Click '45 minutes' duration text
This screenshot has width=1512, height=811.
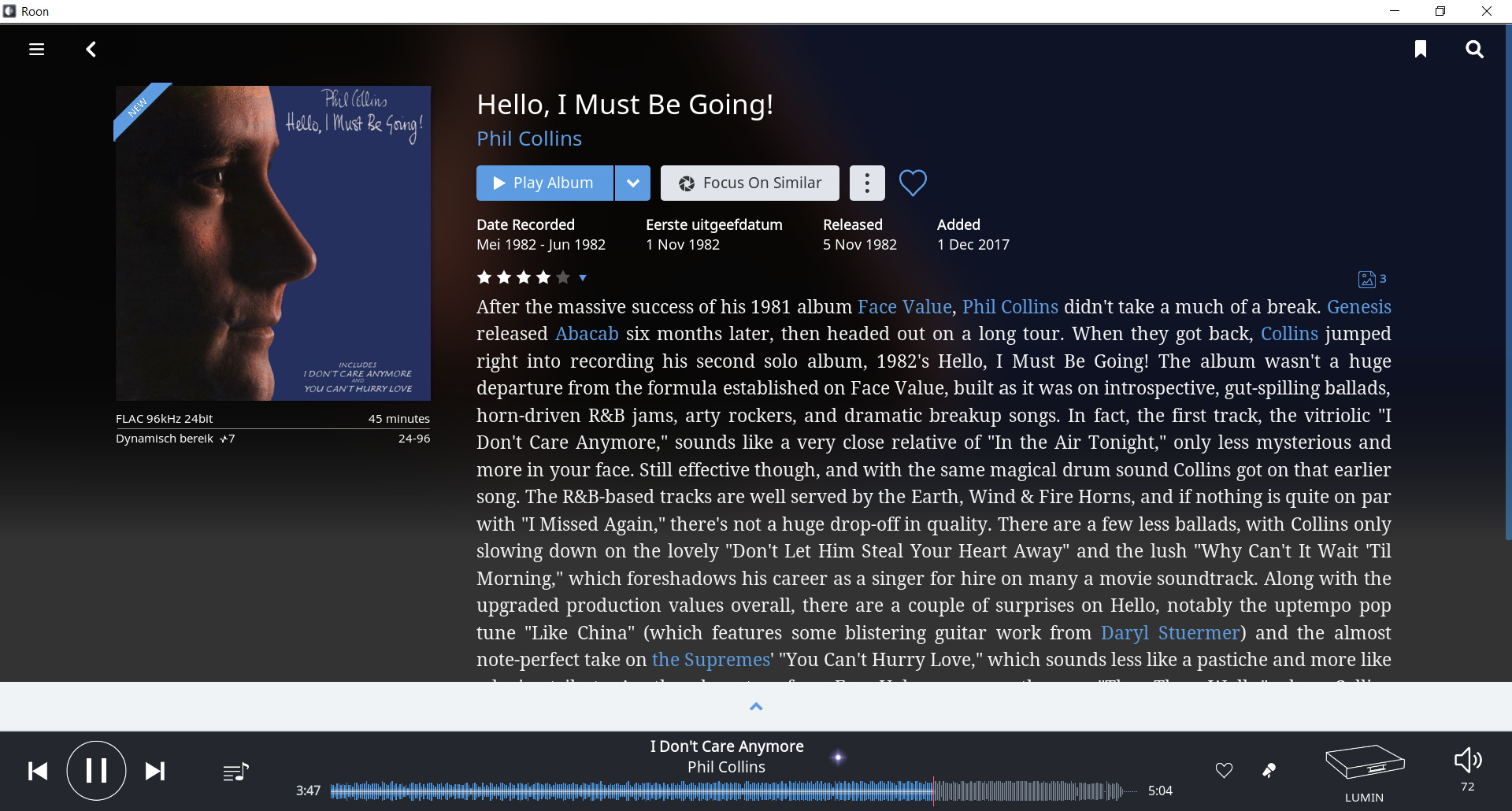(399, 419)
